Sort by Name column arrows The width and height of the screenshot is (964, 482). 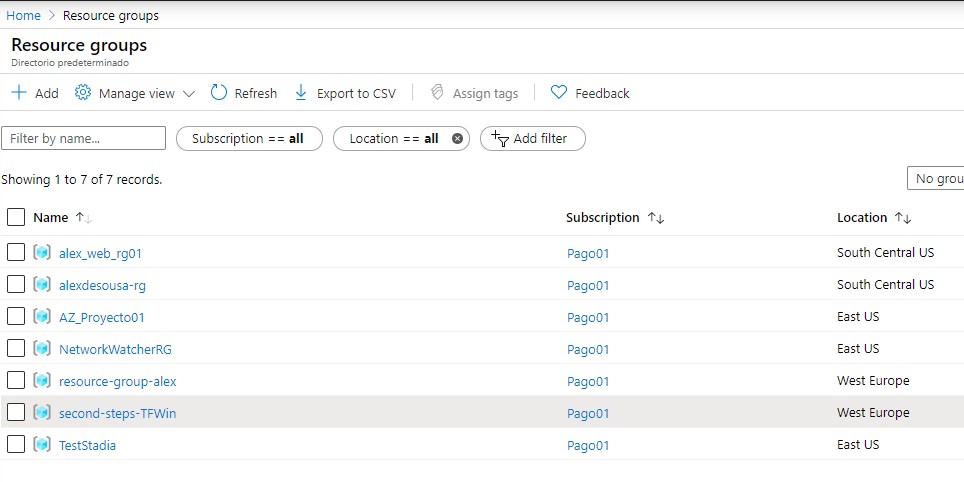(x=84, y=218)
